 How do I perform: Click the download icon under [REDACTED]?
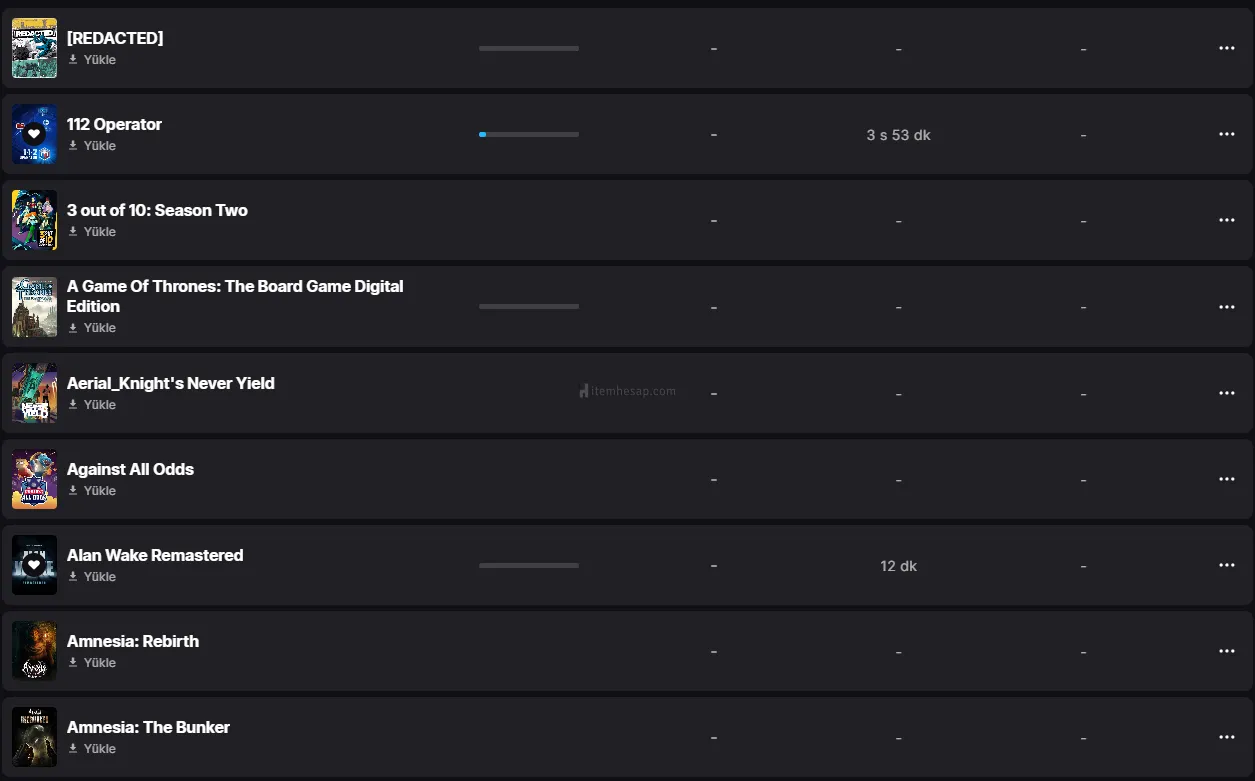73,60
